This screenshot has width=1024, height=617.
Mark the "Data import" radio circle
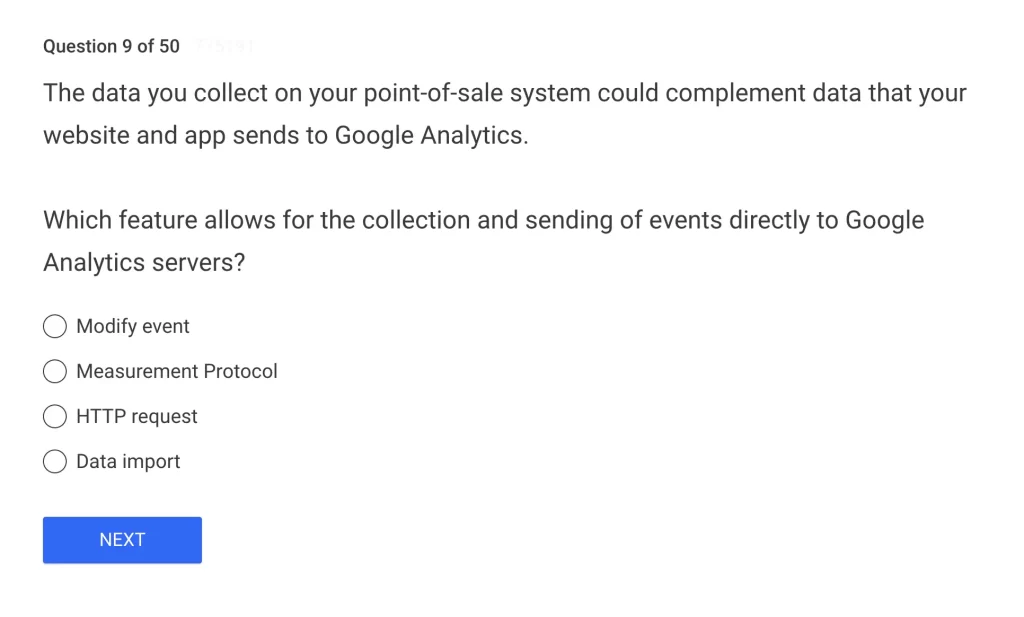55,461
